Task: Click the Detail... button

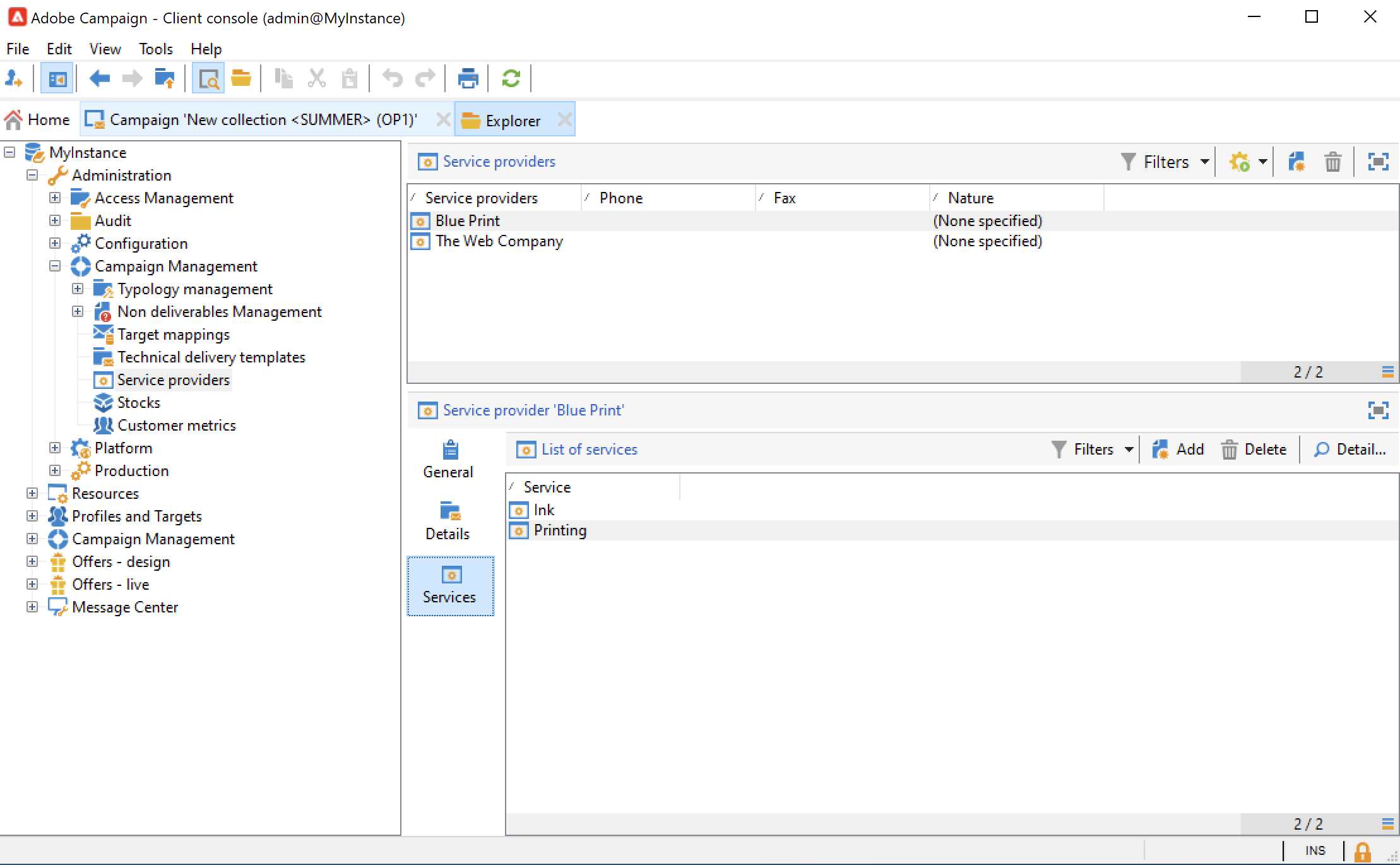Action: [1350, 450]
